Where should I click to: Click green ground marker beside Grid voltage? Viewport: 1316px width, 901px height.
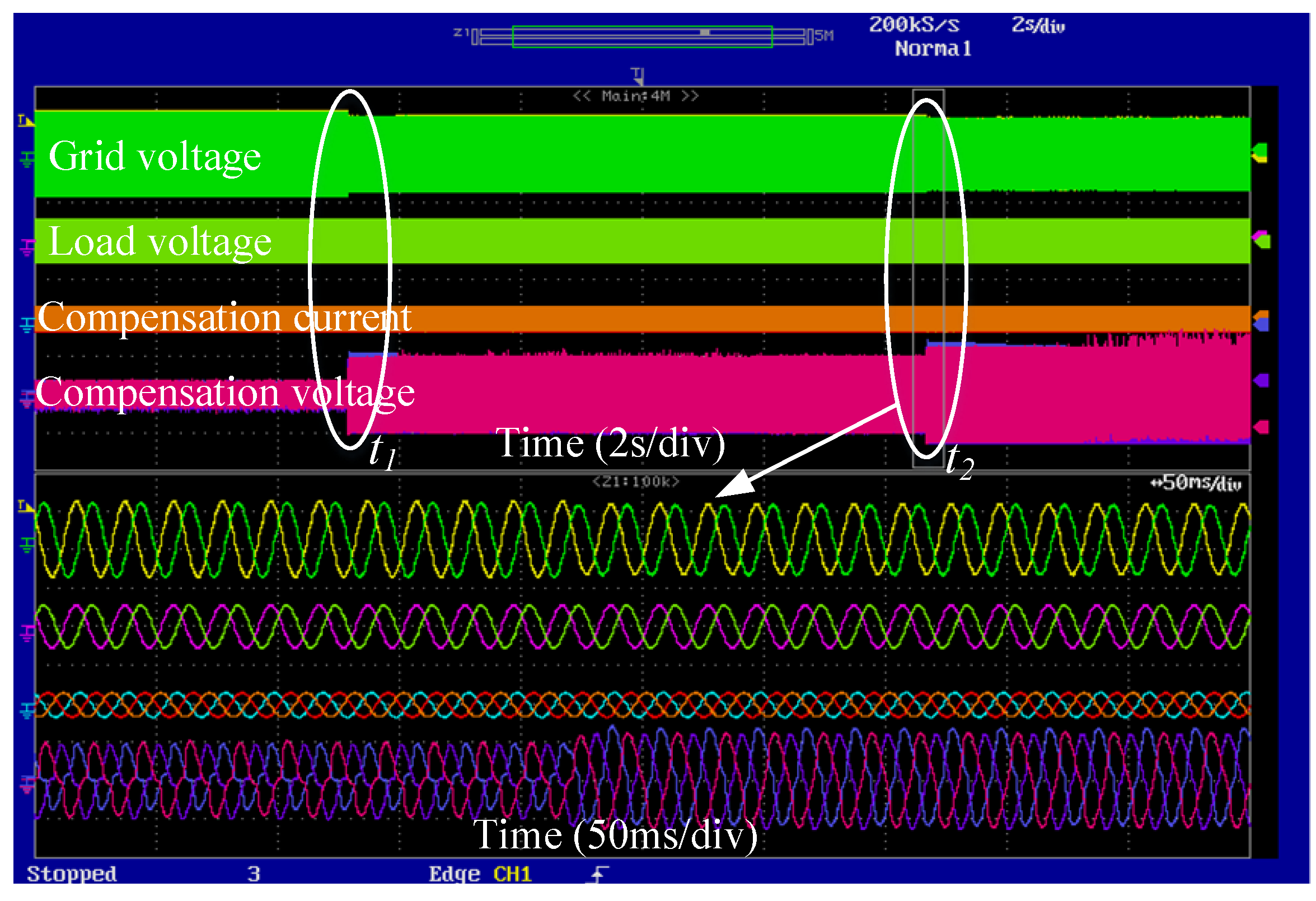tap(27, 159)
